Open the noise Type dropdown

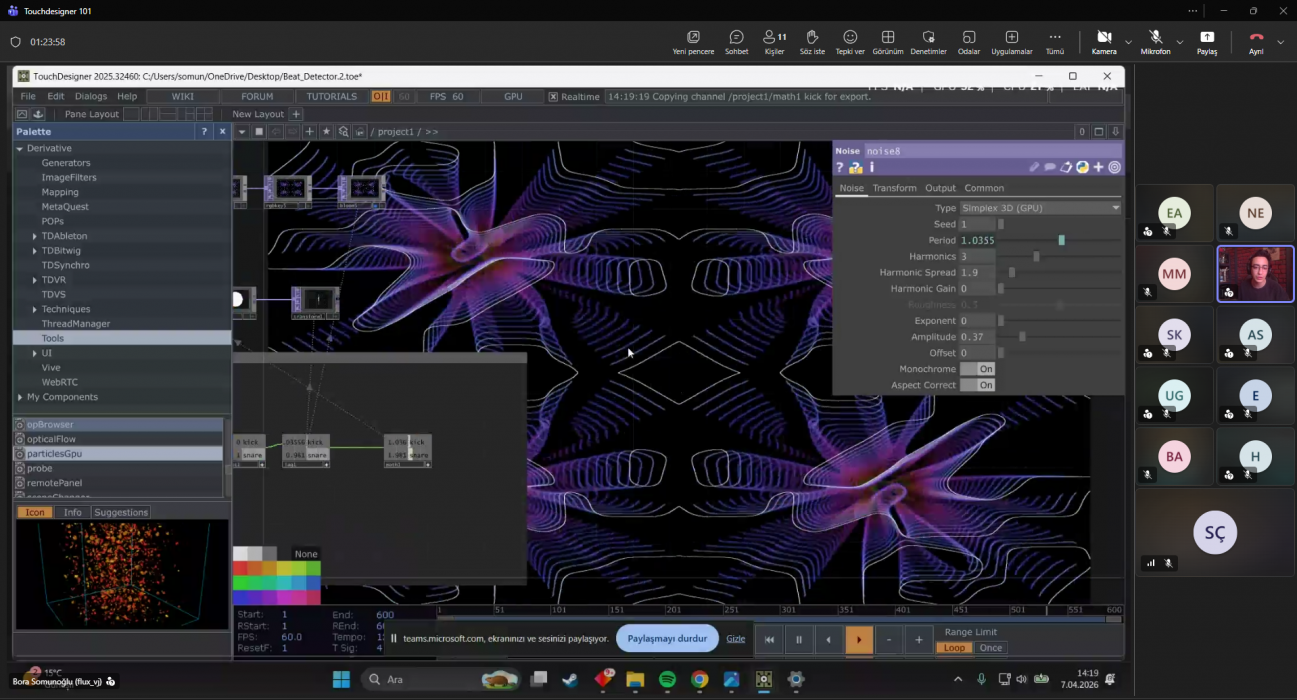point(1039,208)
